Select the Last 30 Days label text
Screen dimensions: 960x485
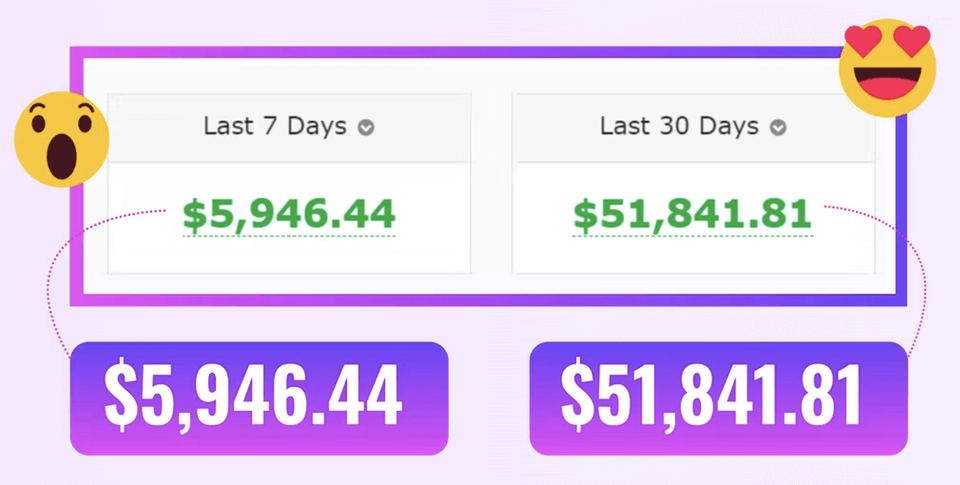679,127
